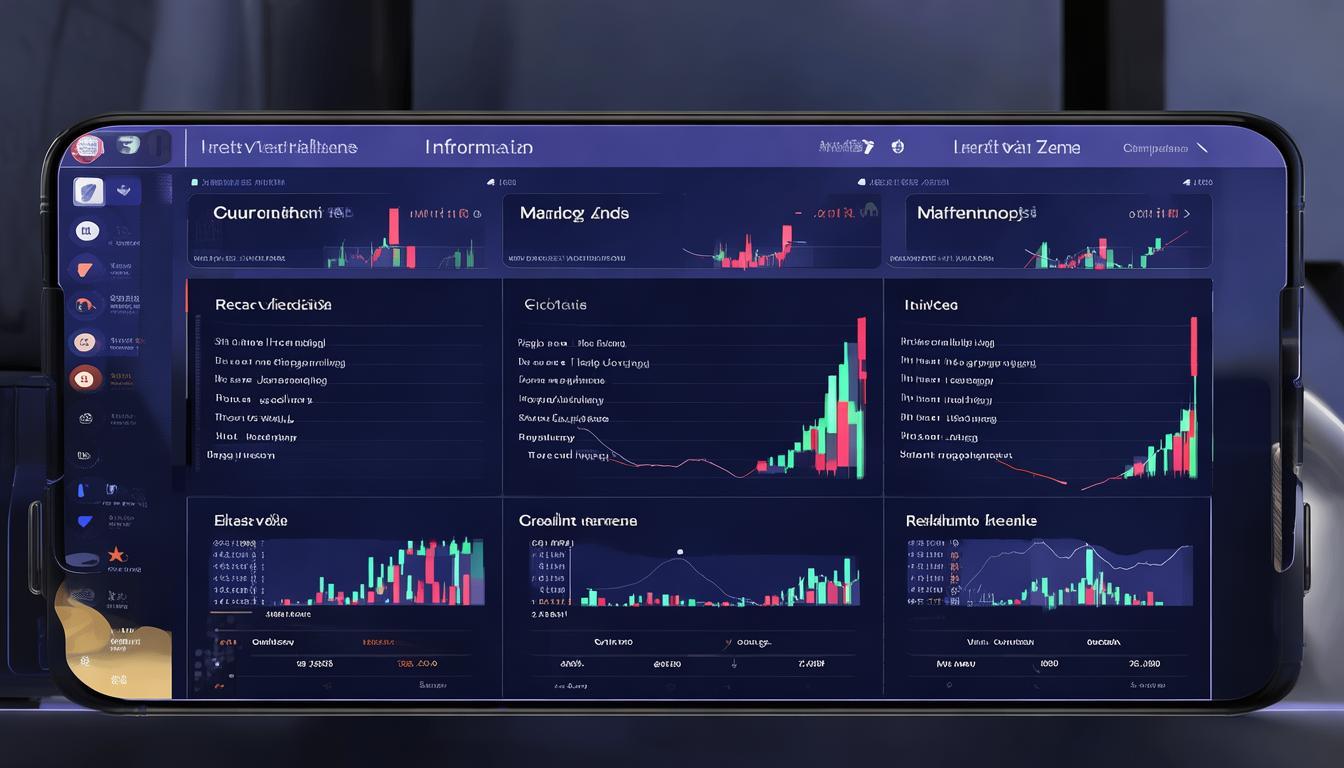
Task: Select the white feather icon in sidebar
Action: pyautogui.click(x=88, y=190)
